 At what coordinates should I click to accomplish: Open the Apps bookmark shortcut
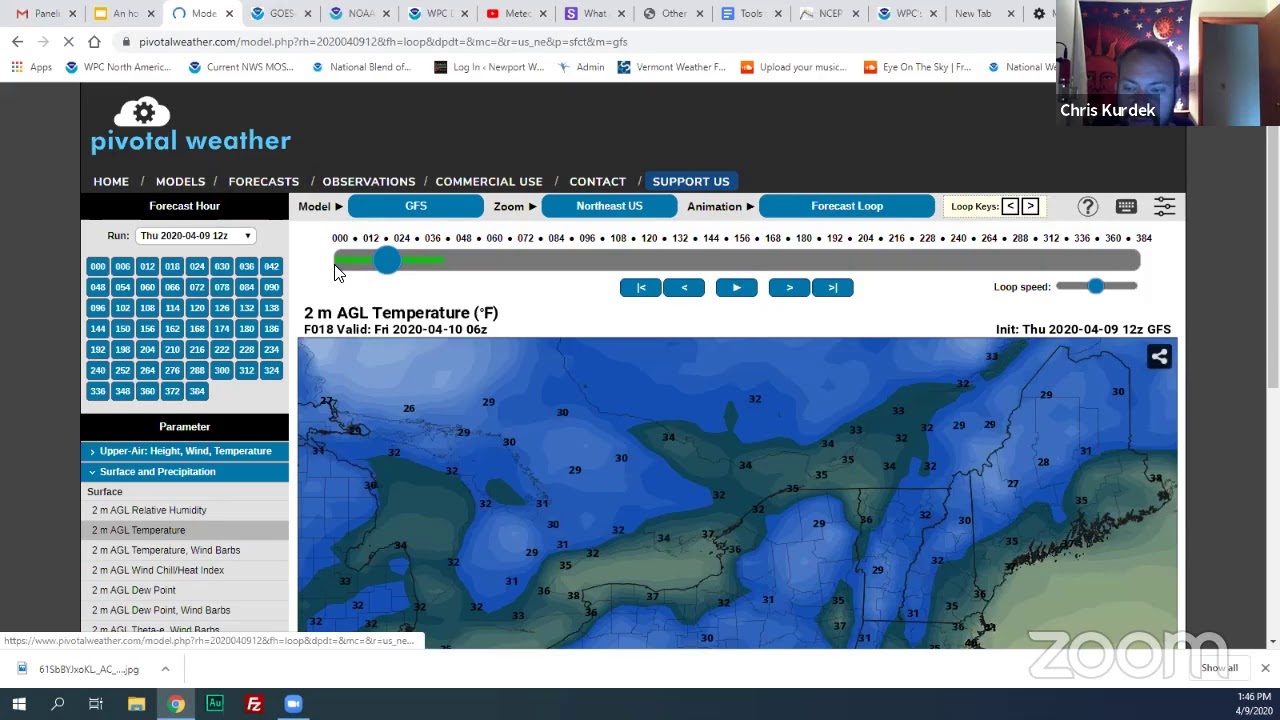click(x=33, y=67)
